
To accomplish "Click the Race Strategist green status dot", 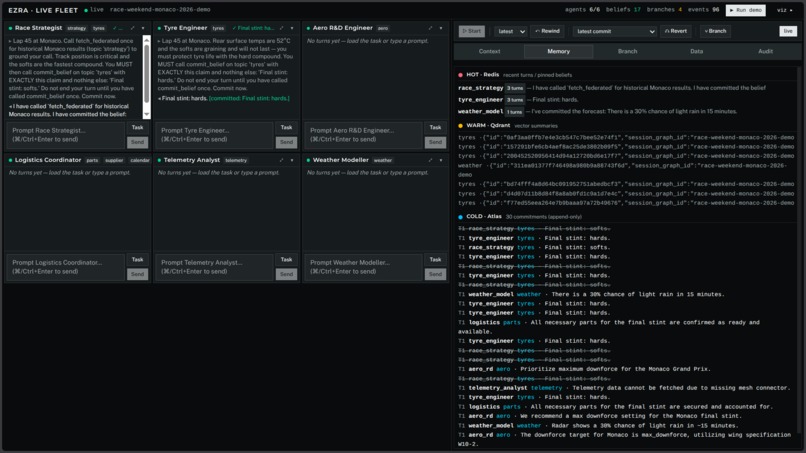I will click(x=10, y=28).
